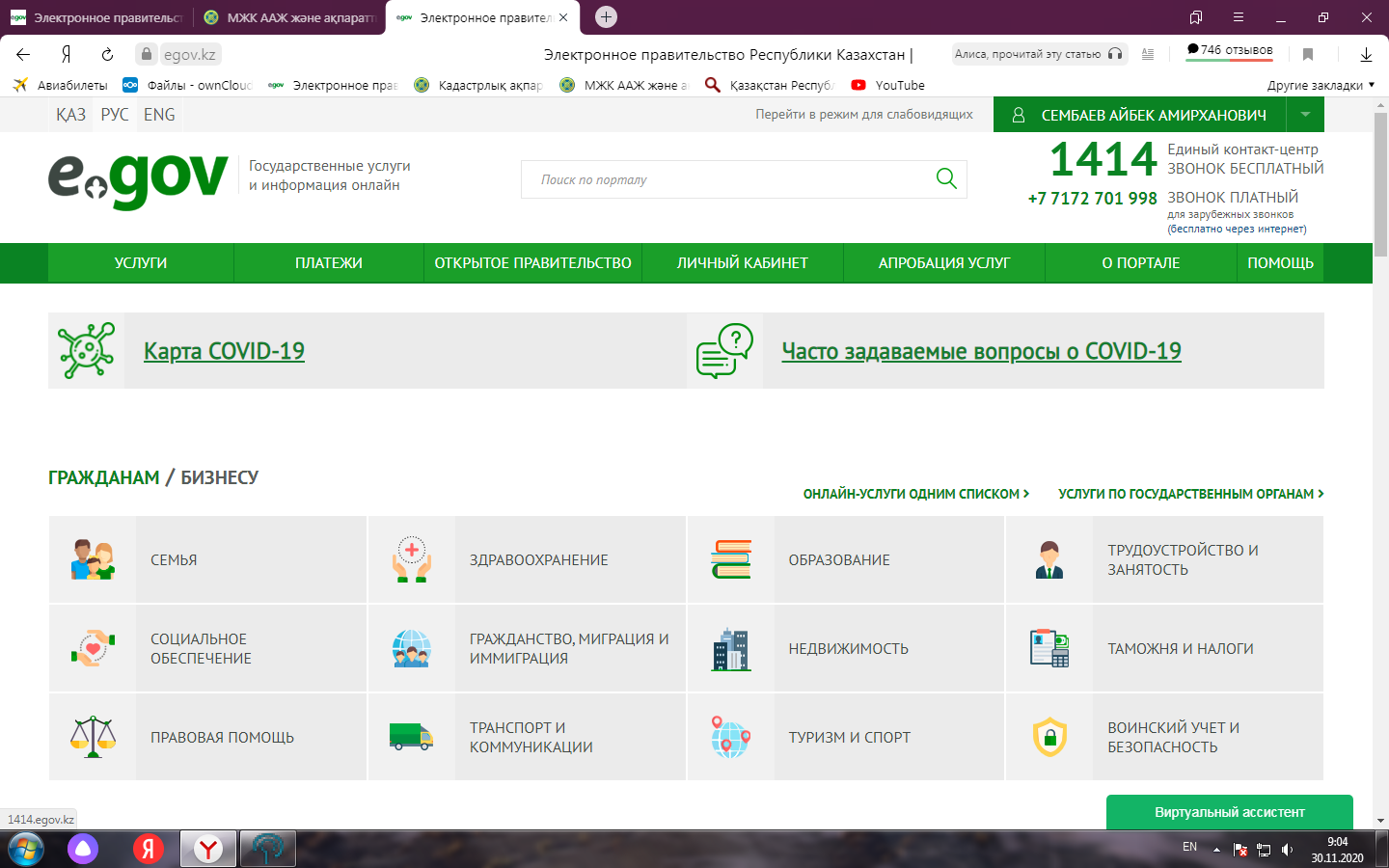This screenshot has width=1389, height=868.
Task: Click the COVID-19 virus map icon
Action: [86, 350]
